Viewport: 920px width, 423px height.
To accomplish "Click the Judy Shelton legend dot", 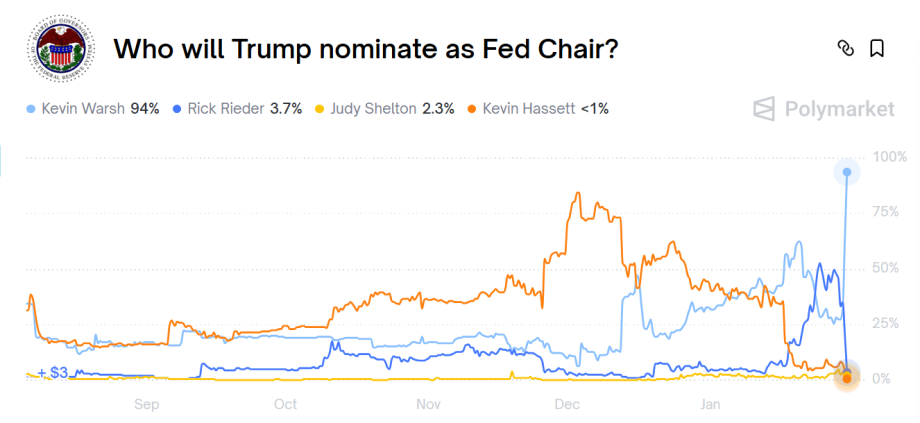I will (x=320, y=108).
